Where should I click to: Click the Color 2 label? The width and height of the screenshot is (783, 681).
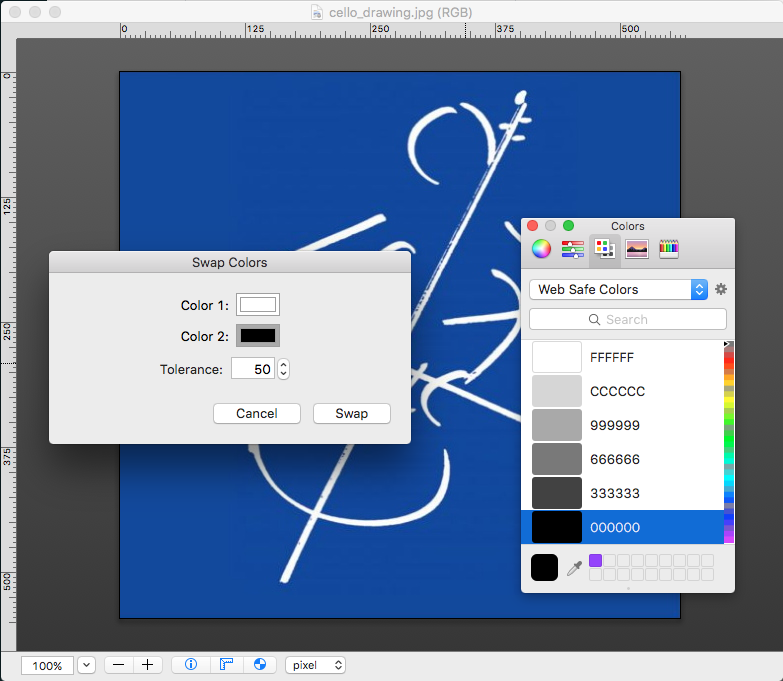tap(205, 337)
